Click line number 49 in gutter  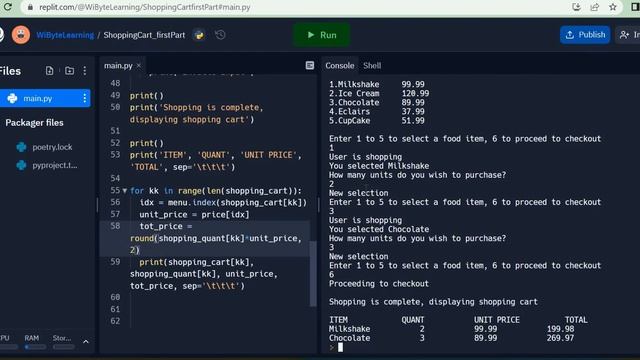click(x=115, y=96)
